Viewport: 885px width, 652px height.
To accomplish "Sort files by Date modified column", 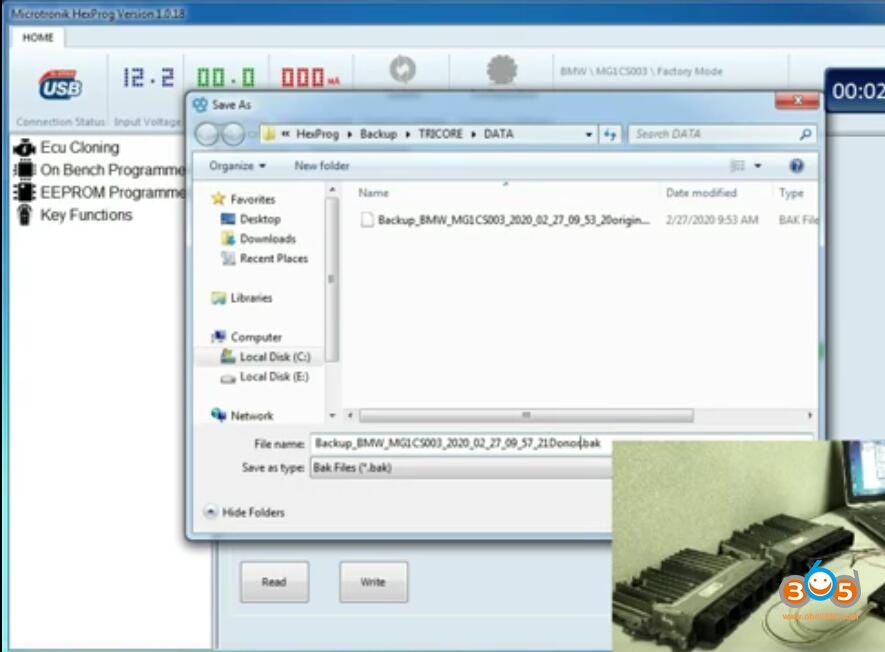I will (701, 193).
